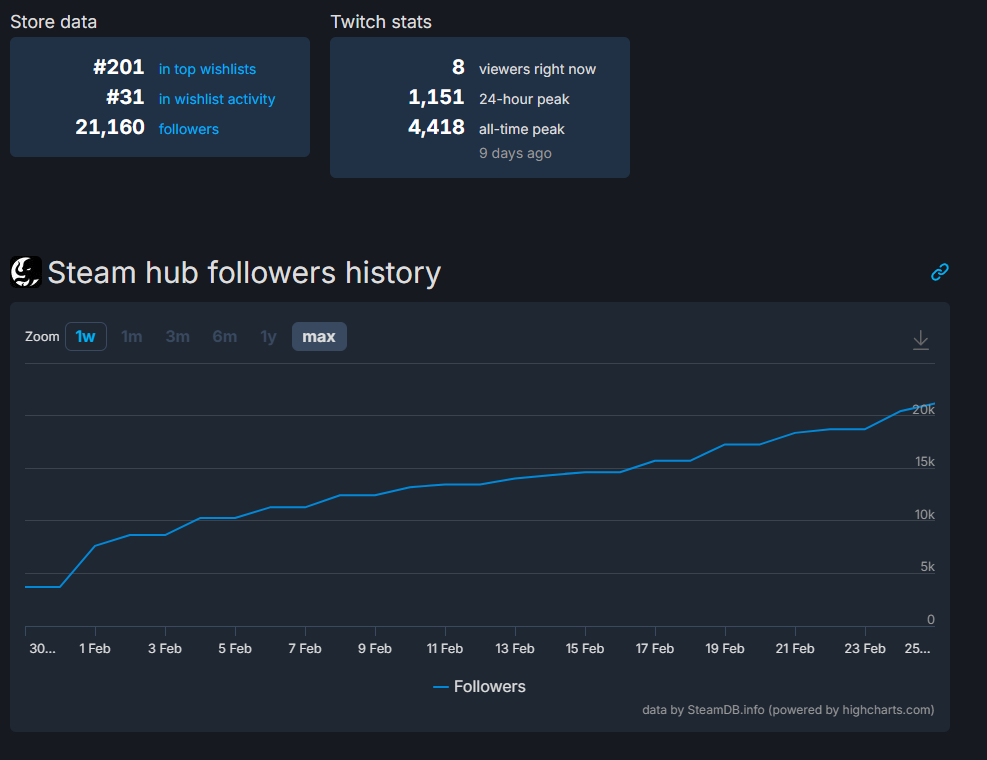Copy chart permalink via chain-link icon
Screen dimensions: 987x760
(x=939, y=272)
